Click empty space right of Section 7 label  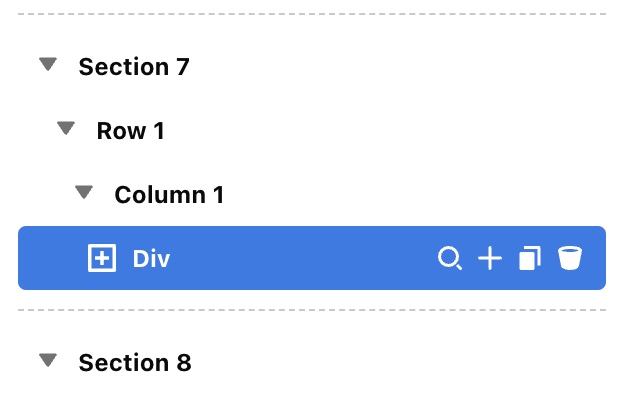(x=400, y=67)
